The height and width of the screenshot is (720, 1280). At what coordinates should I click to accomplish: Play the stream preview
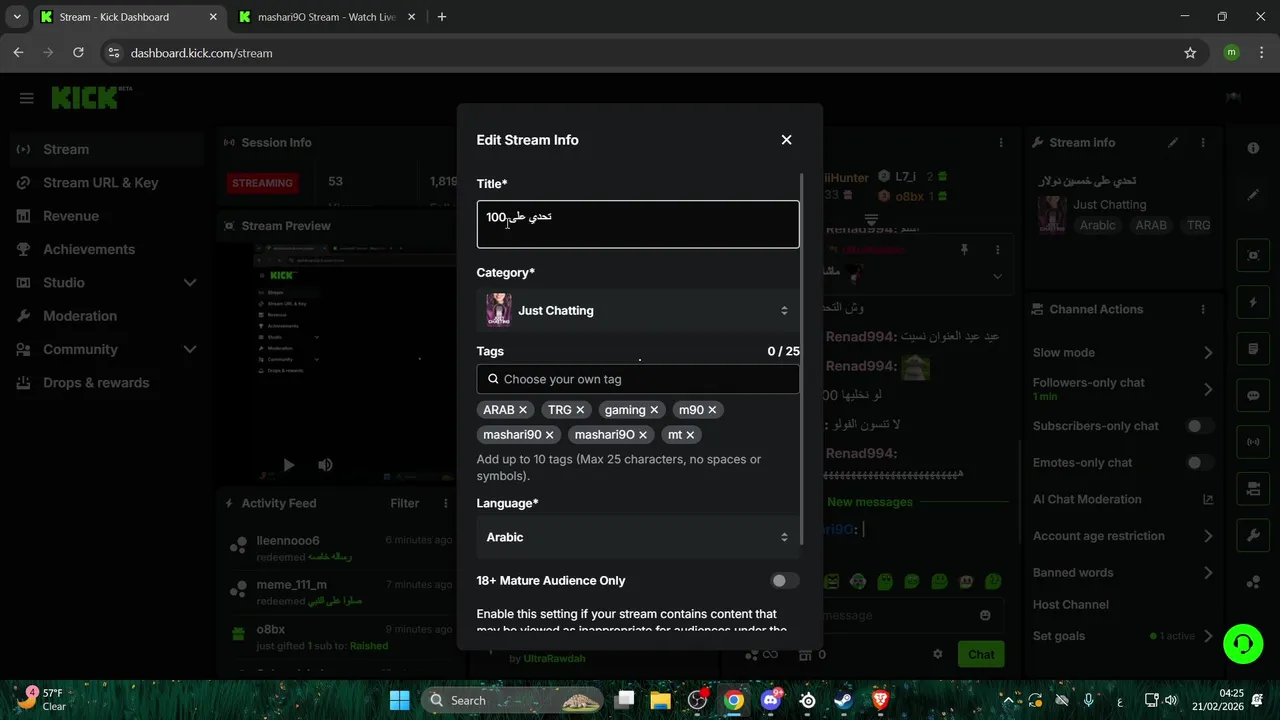(288, 465)
